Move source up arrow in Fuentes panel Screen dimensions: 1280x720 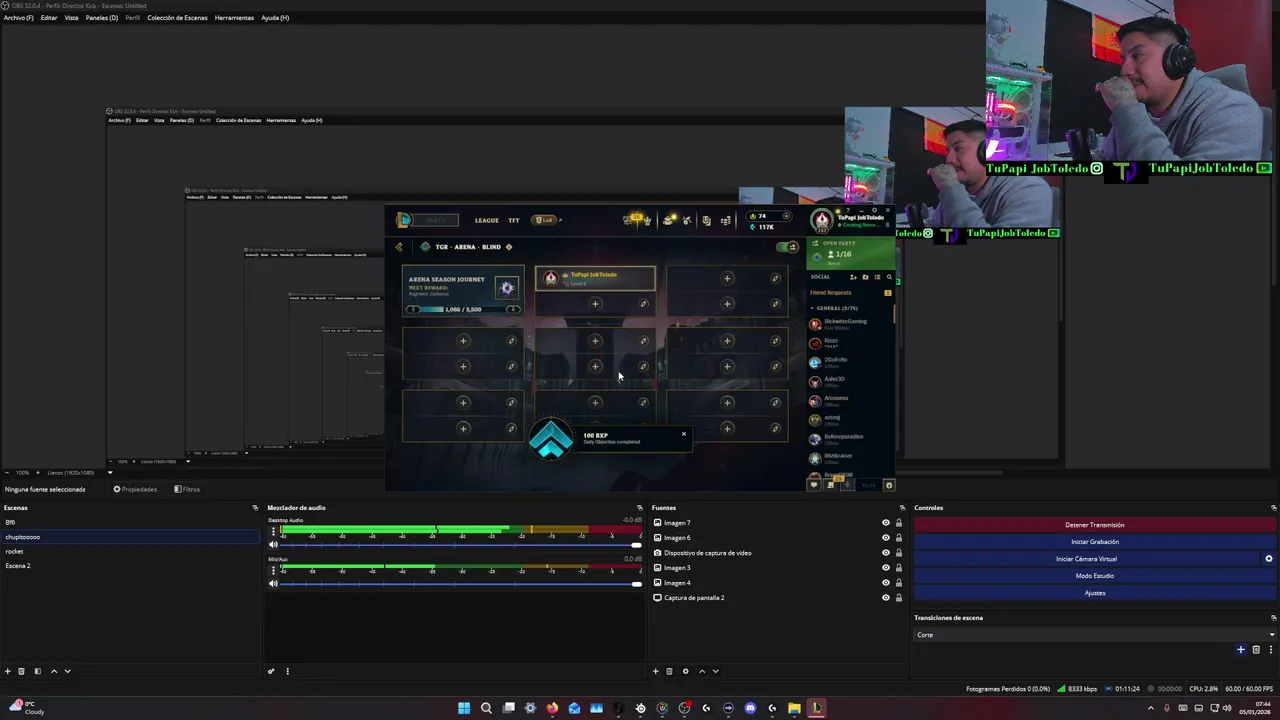coord(702,671)
